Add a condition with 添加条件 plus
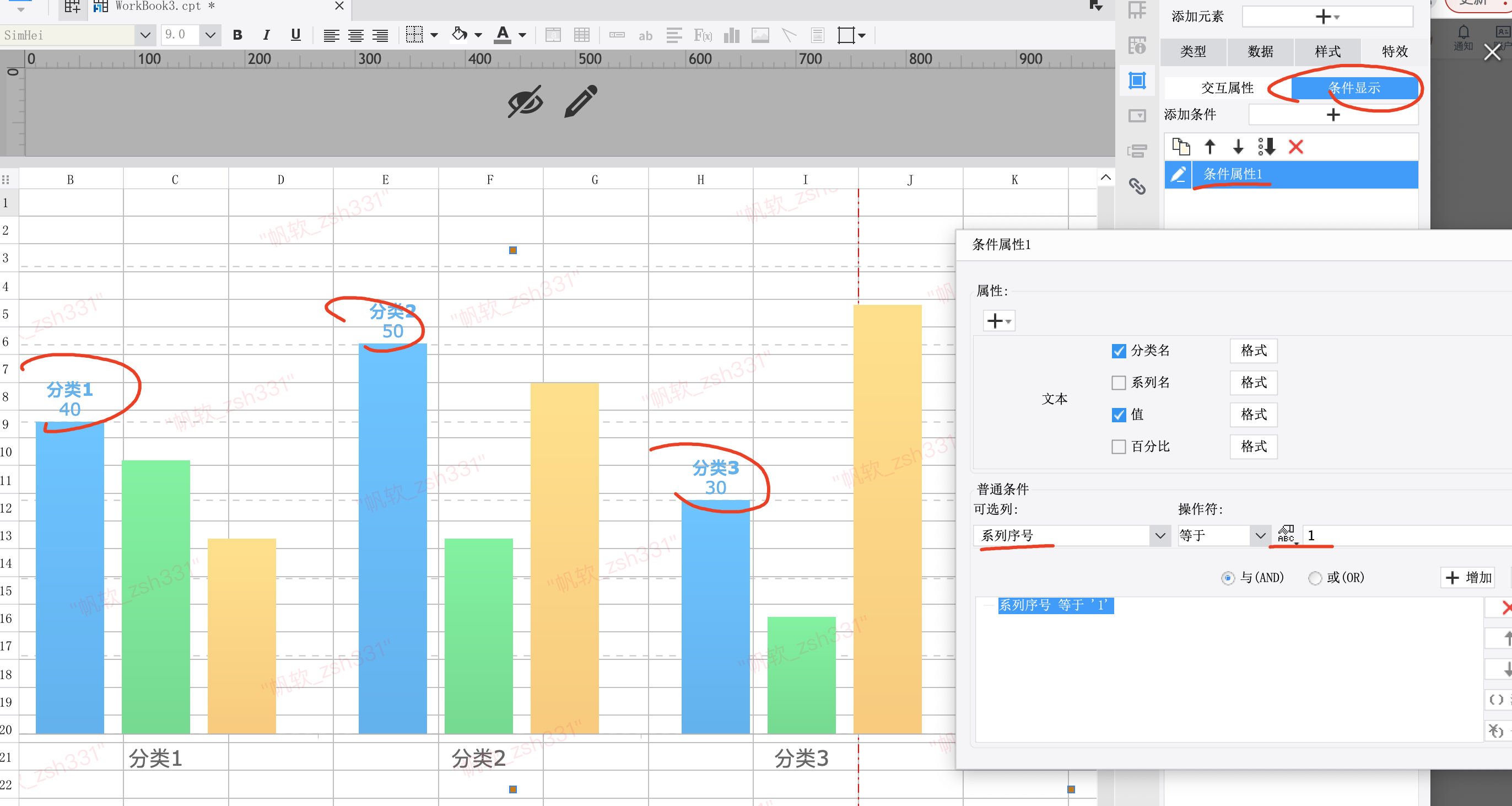This screenshot has height=806, width=1512. click(x=1333, y=115)
